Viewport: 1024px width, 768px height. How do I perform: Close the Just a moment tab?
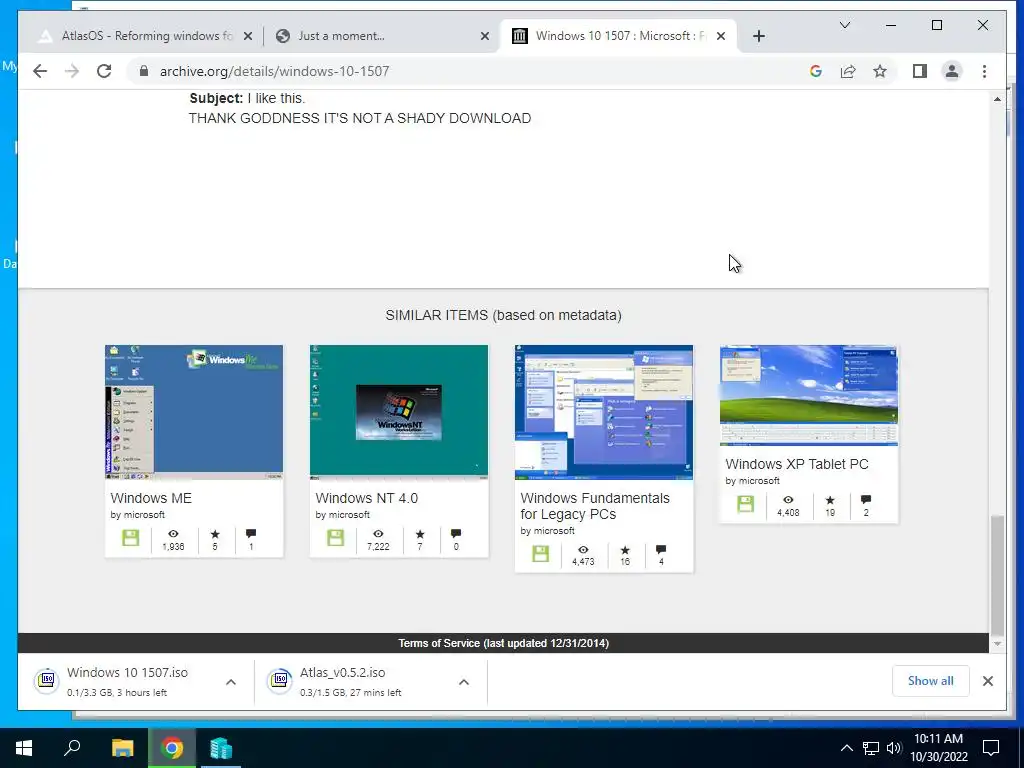pos(485,36)
